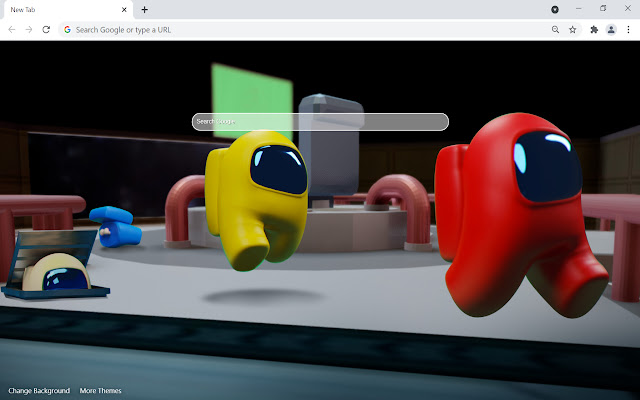Open a new tab with plus button

click(x=144, y=9)
